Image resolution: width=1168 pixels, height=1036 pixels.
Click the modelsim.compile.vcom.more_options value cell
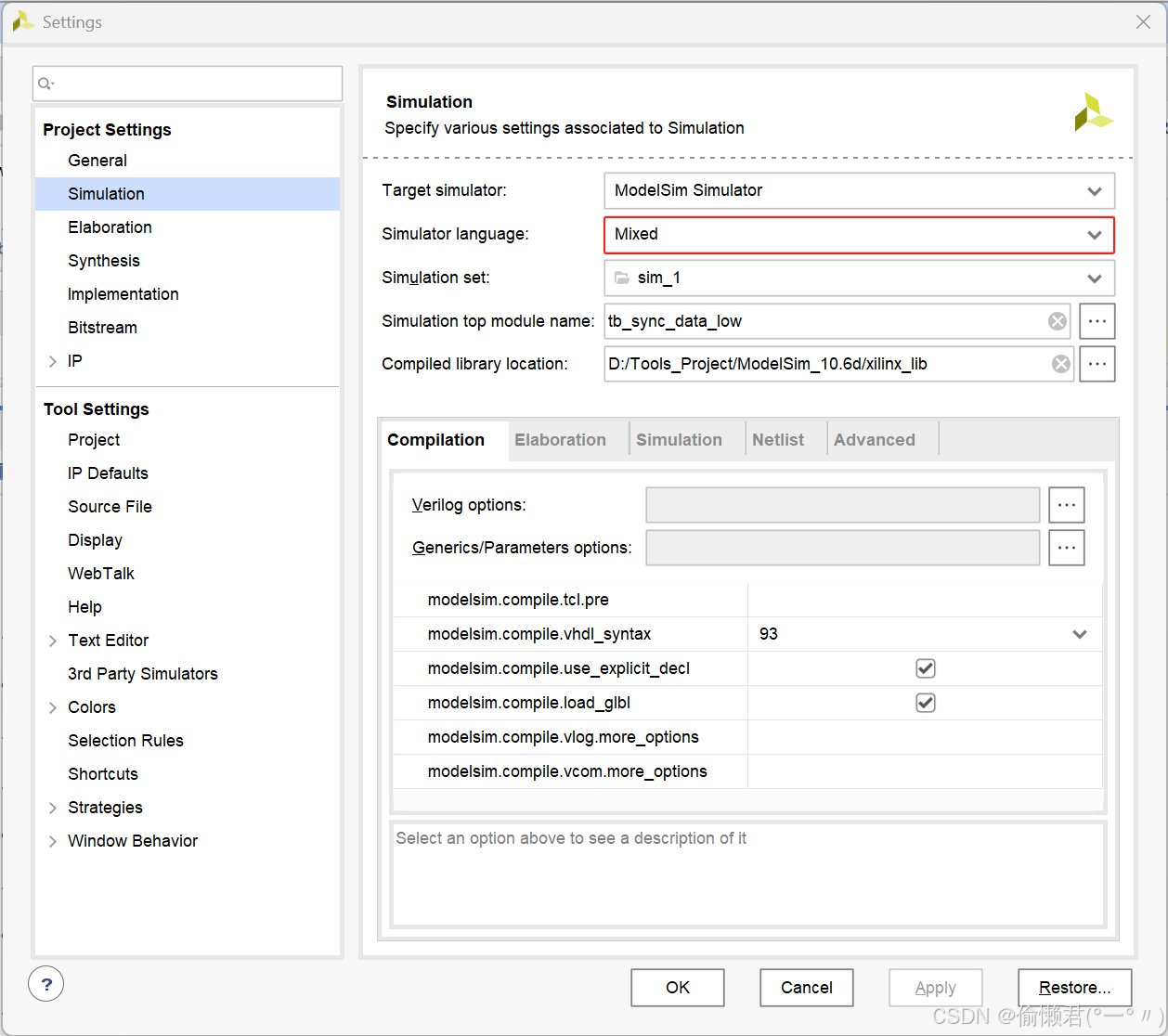click(x=925, y=771)
